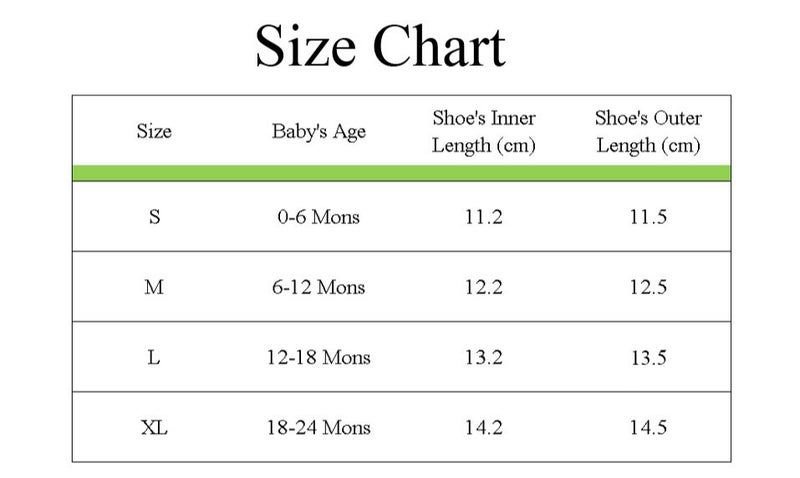Select the 14.2 inner length value
This screenshot has height=478, width=800.
point(484,427)
